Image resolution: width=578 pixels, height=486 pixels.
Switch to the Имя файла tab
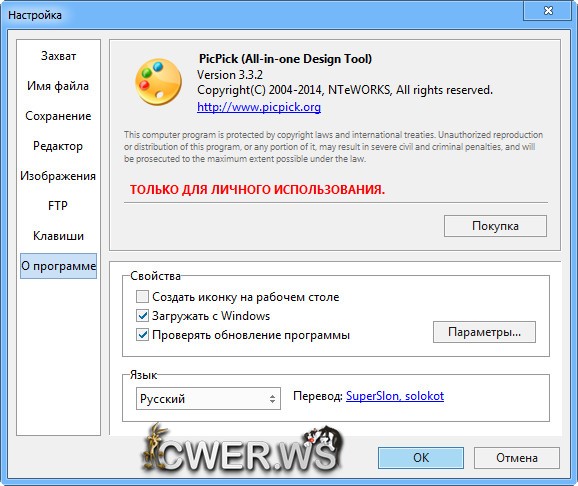pyautogui.click(x=58, y=86)
